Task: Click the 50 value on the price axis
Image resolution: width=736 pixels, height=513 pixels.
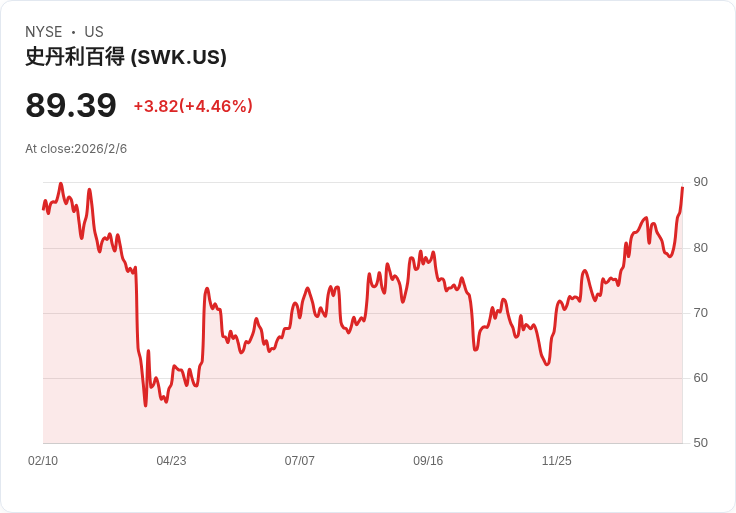Action: [701, 442]
